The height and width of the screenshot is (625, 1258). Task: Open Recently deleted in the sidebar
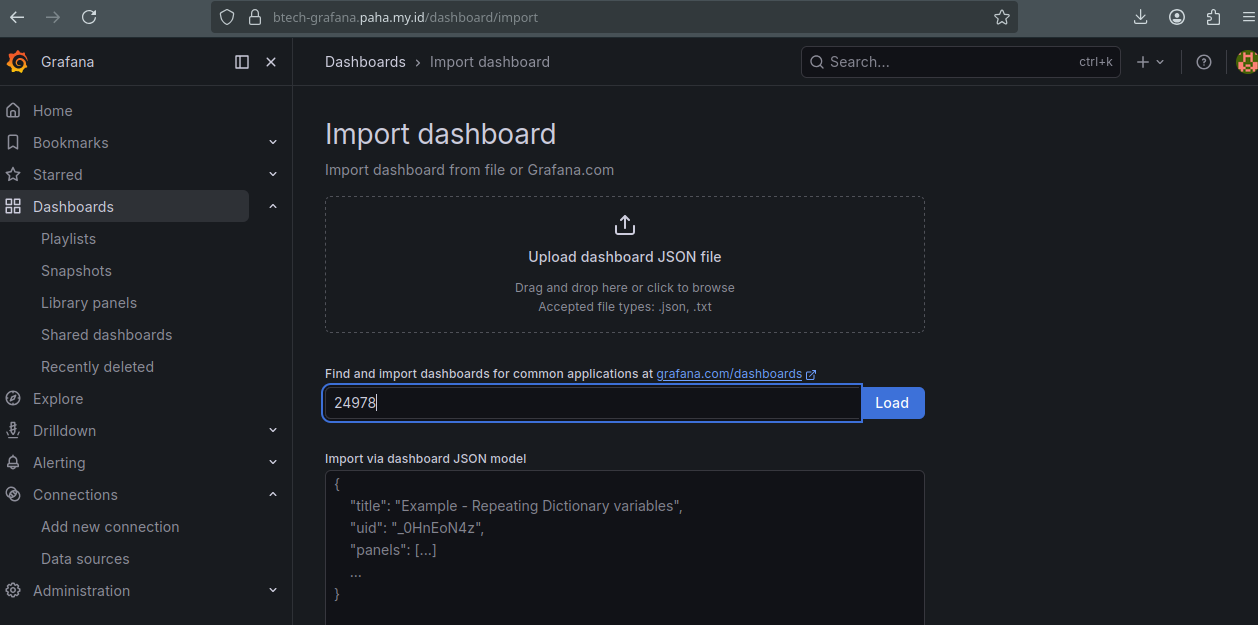97,367
